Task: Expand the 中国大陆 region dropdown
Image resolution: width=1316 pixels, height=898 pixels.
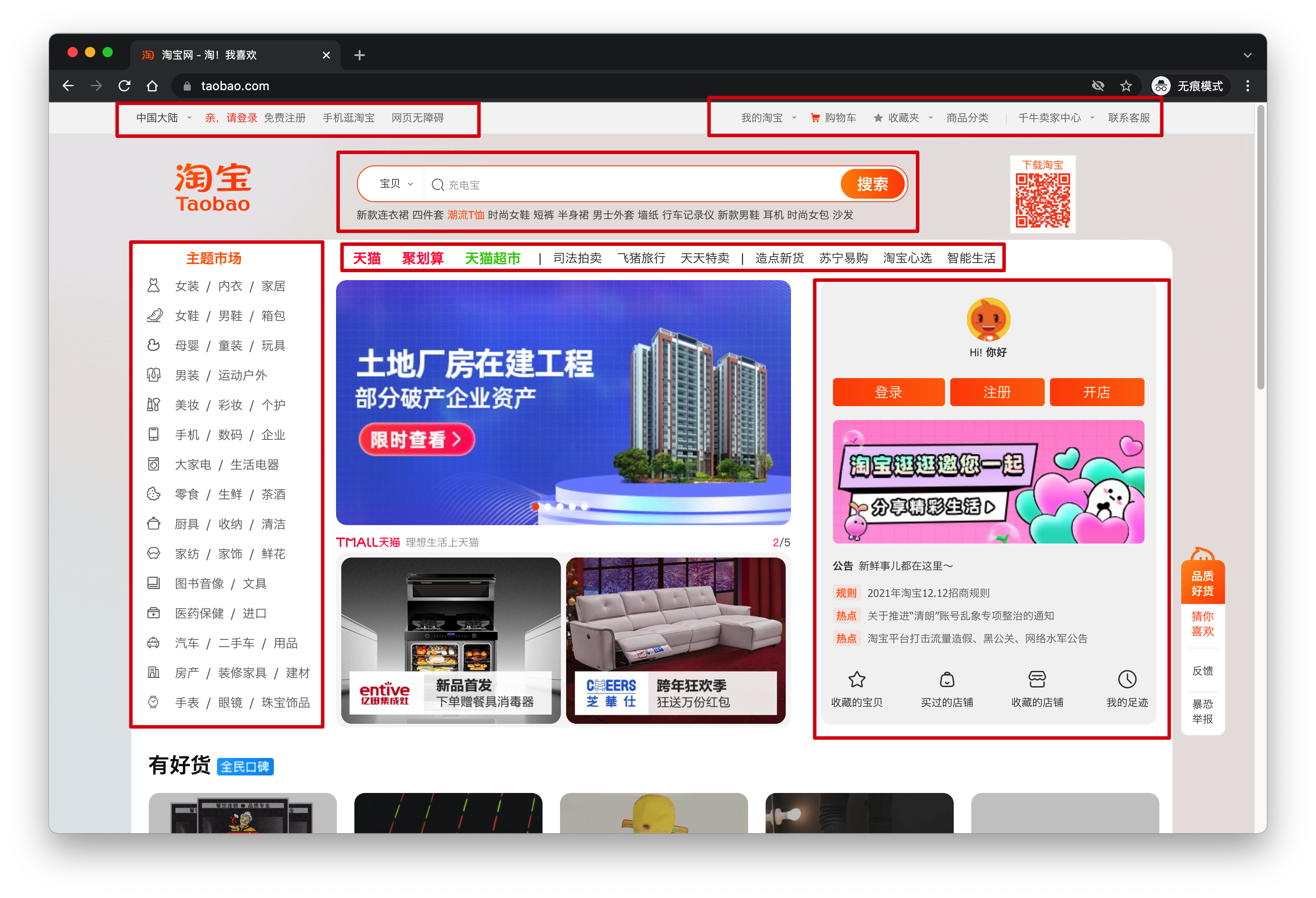Action: 164,118
